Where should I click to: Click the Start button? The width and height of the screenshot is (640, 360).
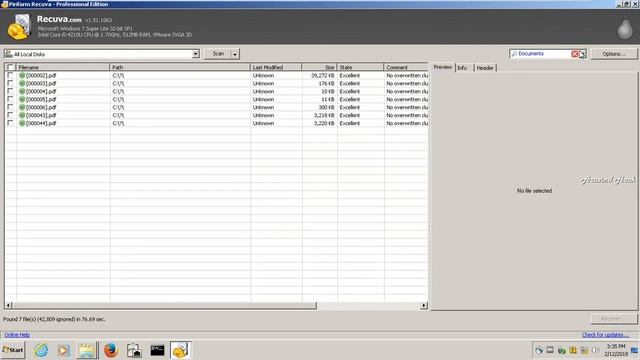(x=13, y=350)
